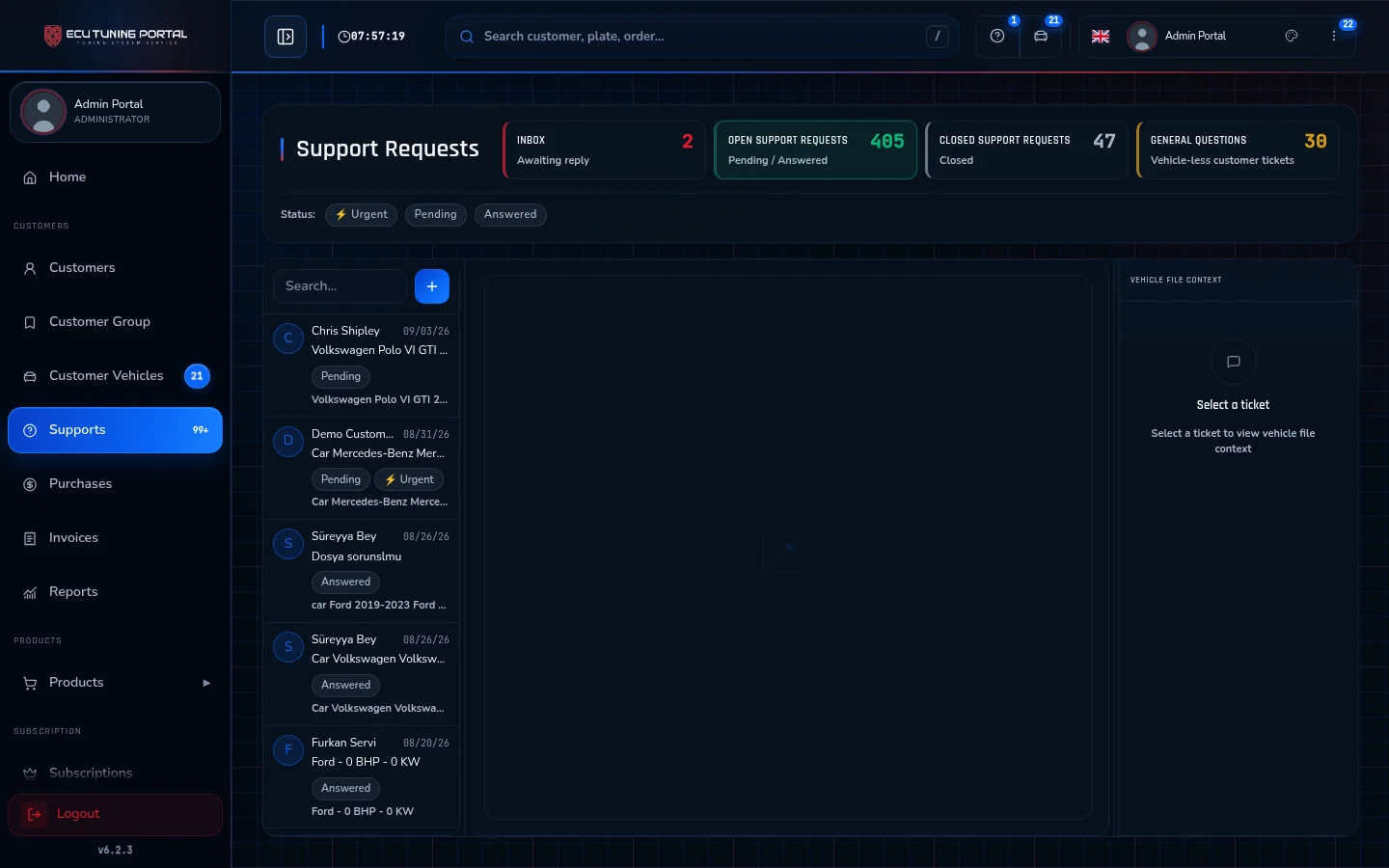Click the ticket list search field
1389x868 pixels.
(340, 286)
